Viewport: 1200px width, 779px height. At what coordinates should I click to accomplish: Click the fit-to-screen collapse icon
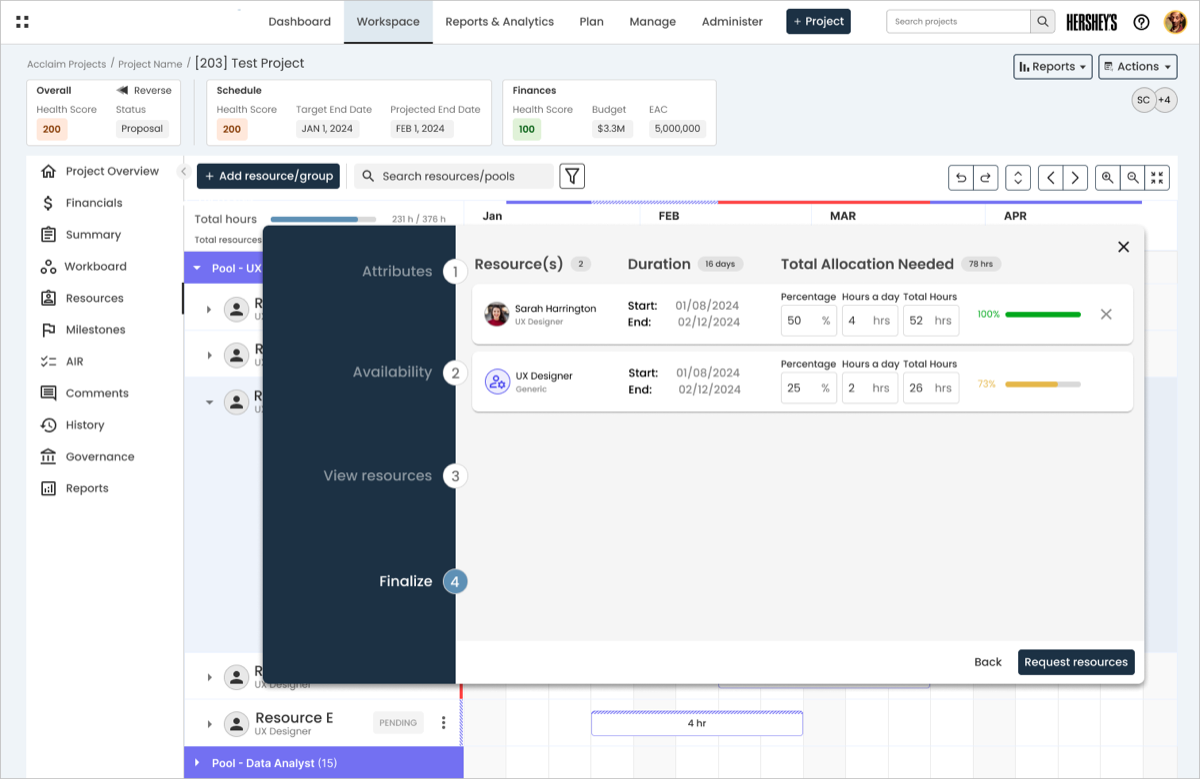pos(1157,177)
